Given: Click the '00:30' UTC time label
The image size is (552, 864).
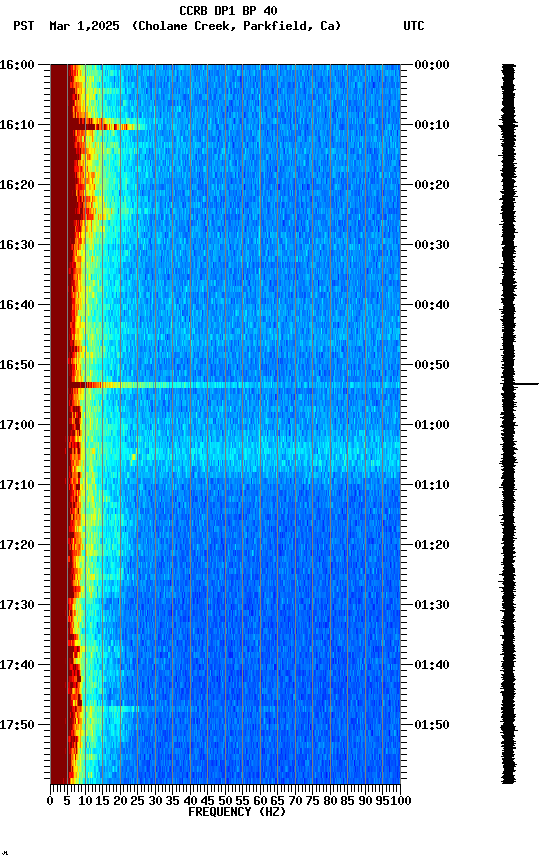Looking at the screenshot, I should click(x=432, y=245).
